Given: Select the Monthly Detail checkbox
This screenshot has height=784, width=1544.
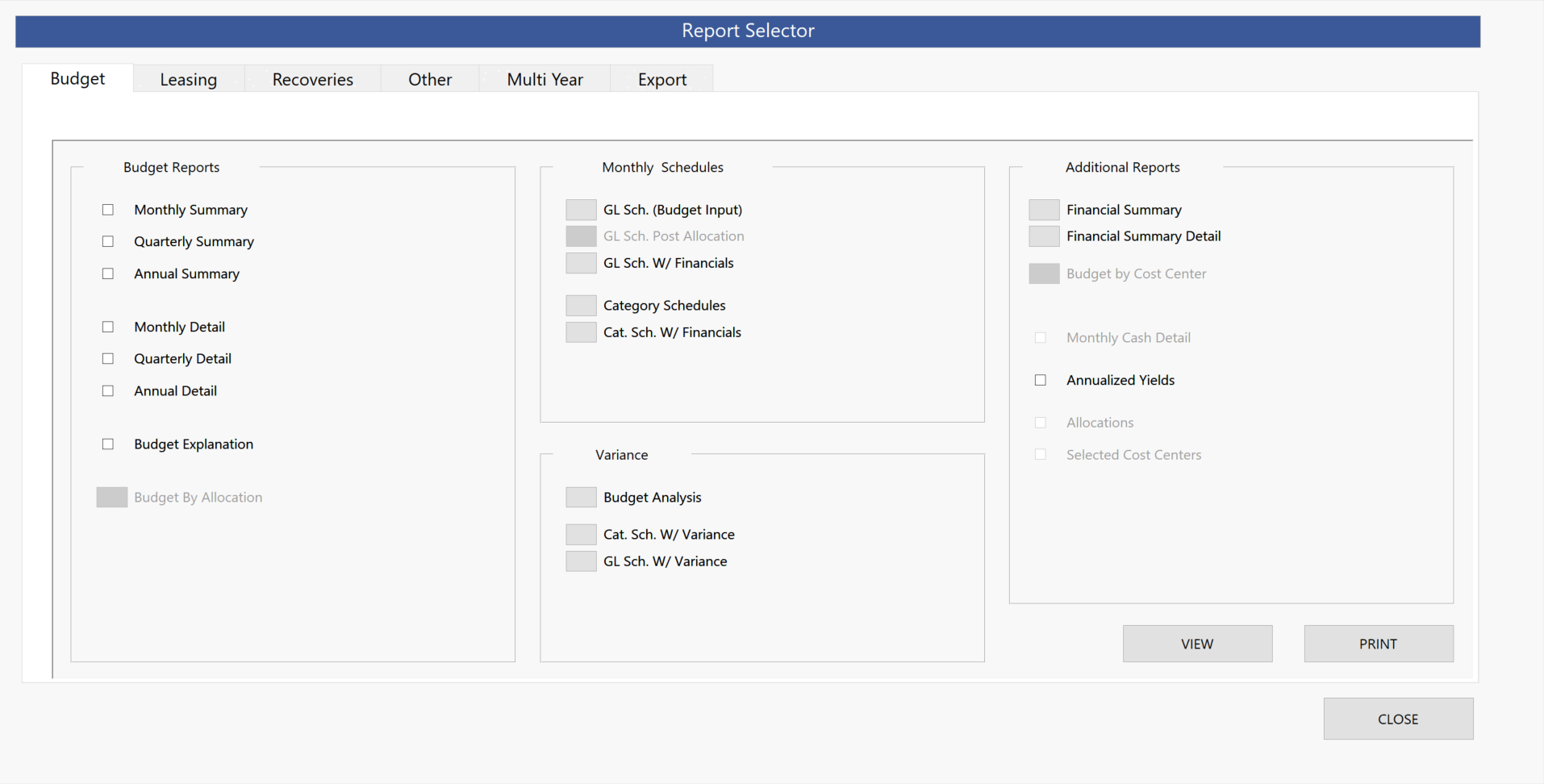Looking at the screenshot, I should (x=108, y=327).
